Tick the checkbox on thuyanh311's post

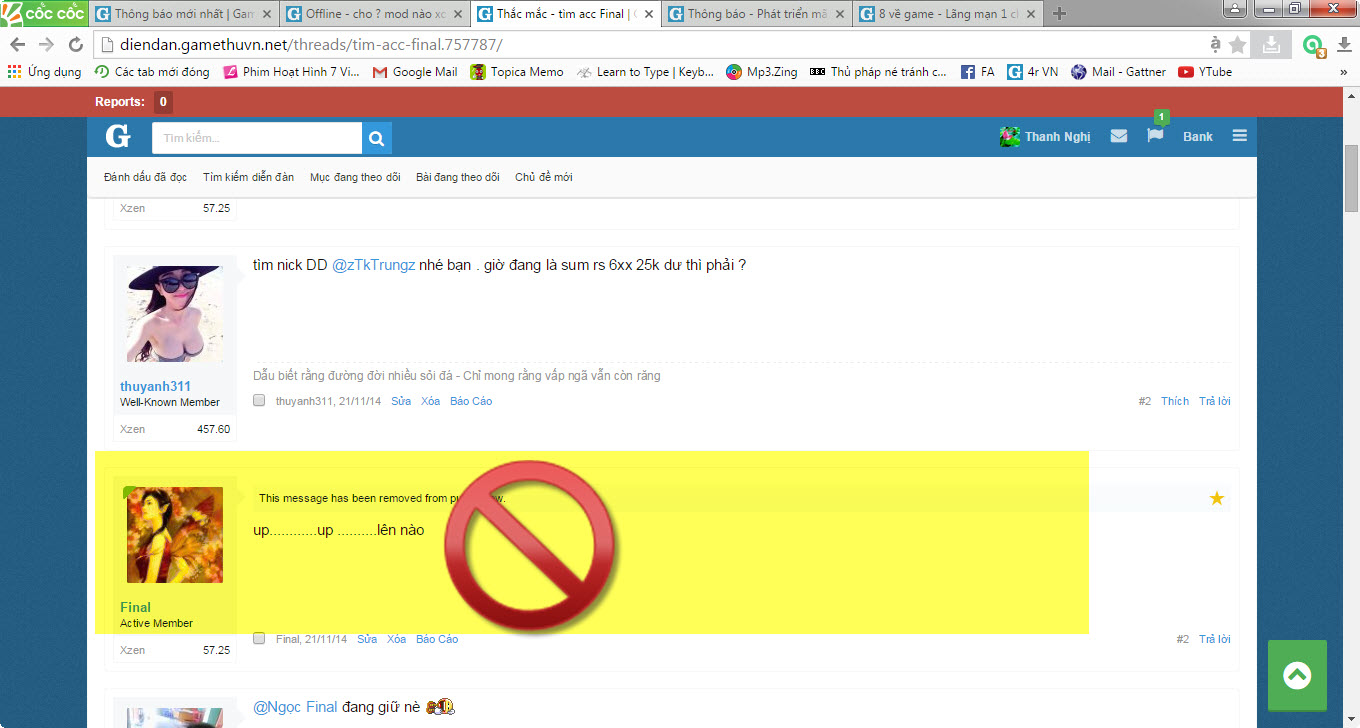[x=259, y=400]
